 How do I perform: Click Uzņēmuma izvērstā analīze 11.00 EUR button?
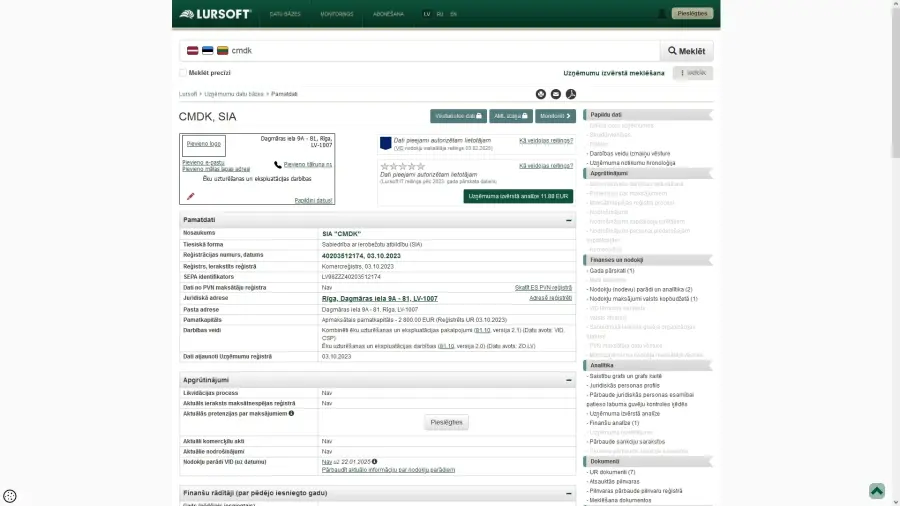[518, 196]
